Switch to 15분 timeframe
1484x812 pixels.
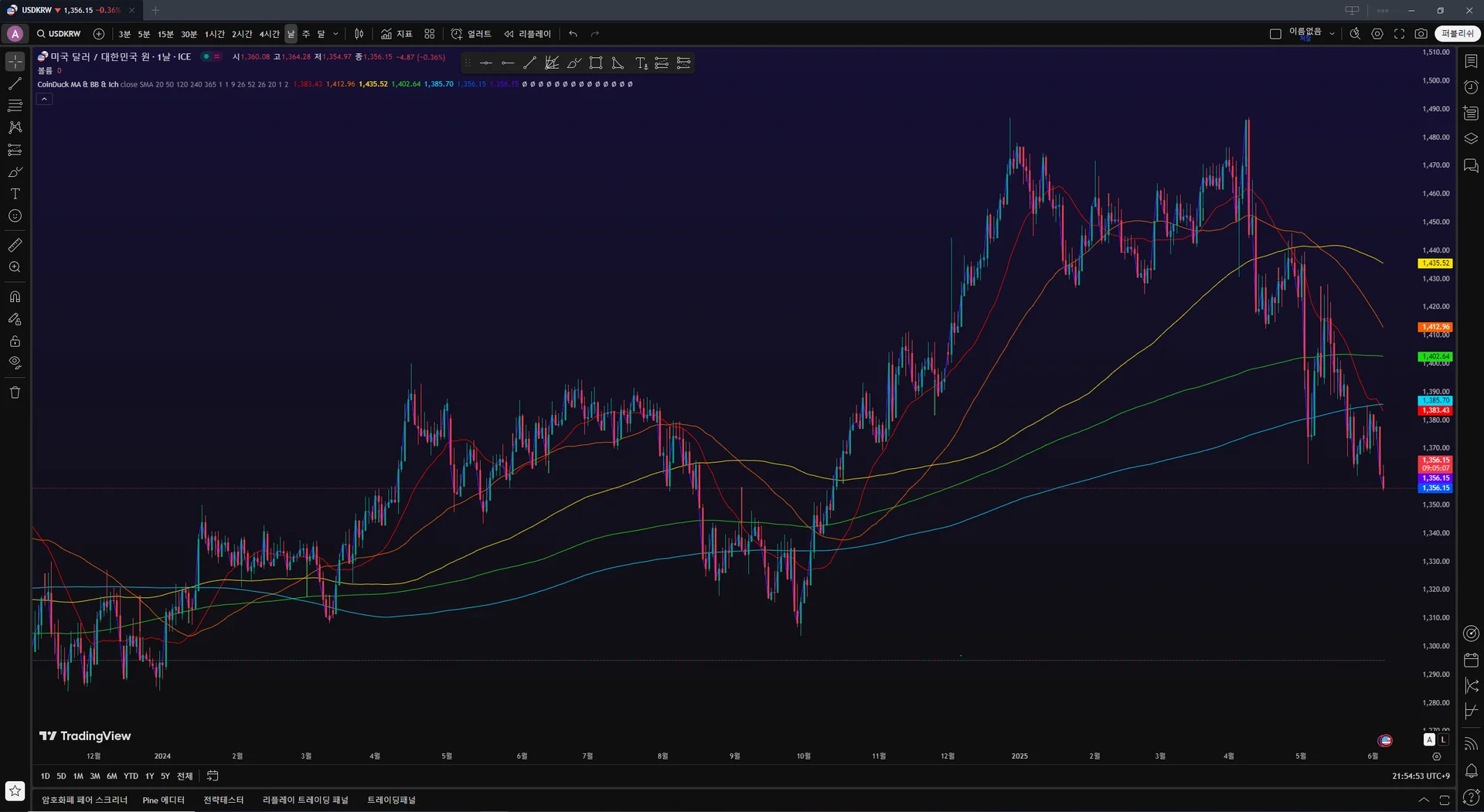point(165,34)
